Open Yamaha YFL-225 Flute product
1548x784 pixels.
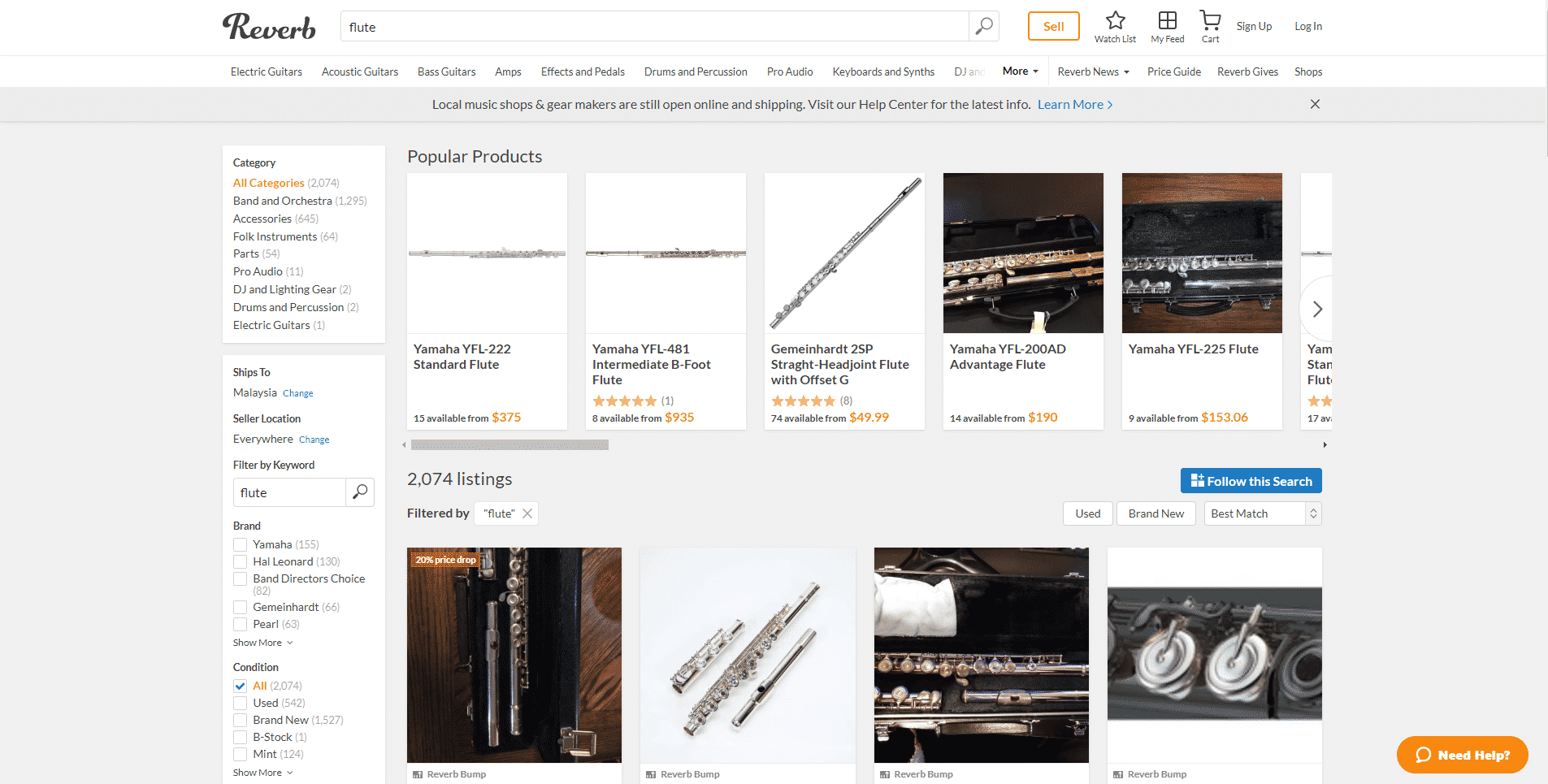(1202, 301)
